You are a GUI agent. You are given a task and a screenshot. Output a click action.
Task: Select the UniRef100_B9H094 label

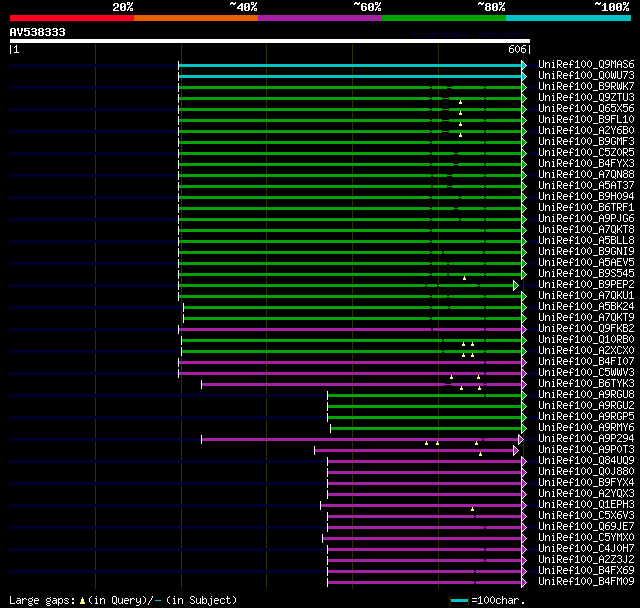586,197
